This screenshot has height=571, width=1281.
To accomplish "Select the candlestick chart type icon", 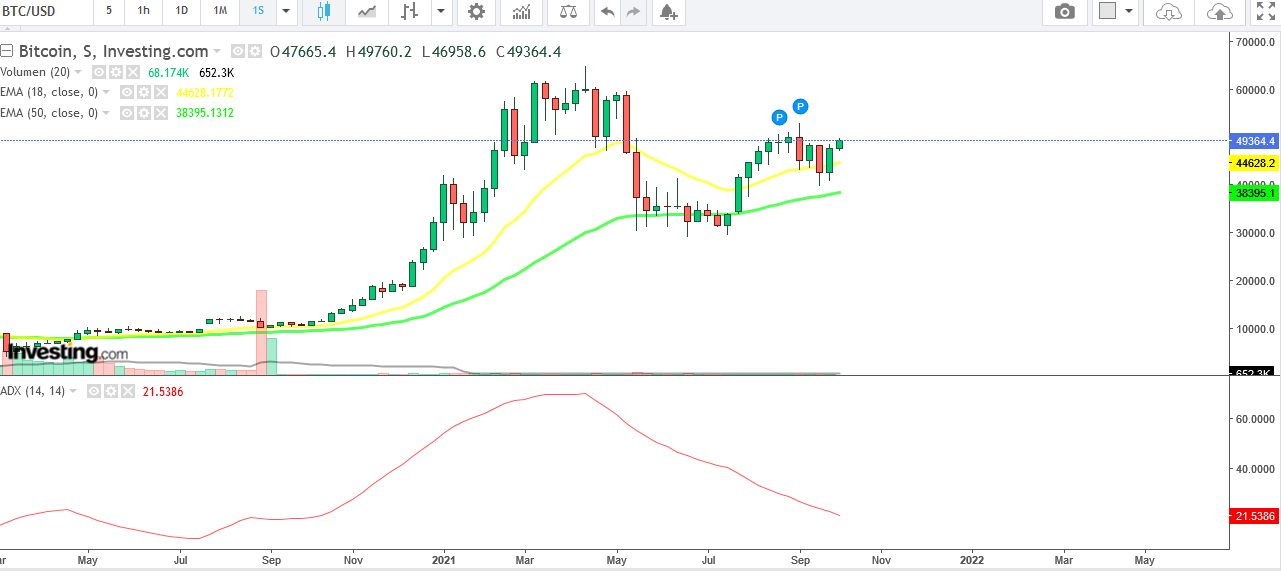I will pos(322,12).
